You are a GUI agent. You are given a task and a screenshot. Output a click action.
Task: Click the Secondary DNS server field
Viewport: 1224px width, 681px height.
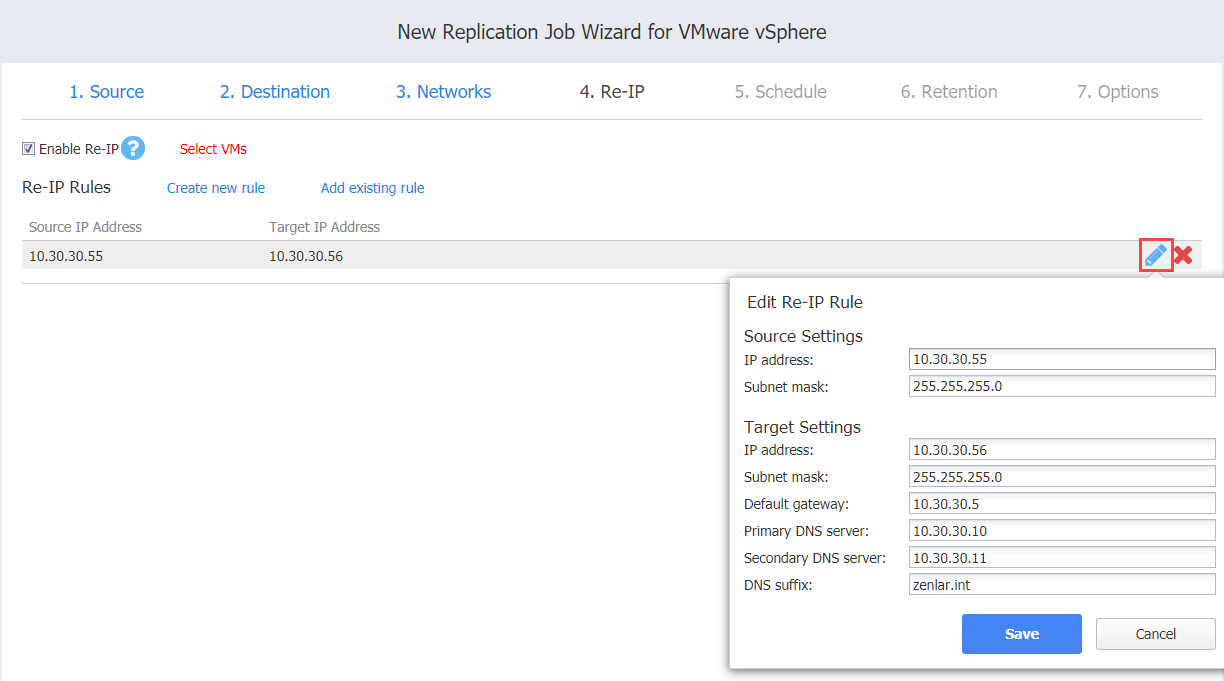click(x=1062, y=558)
